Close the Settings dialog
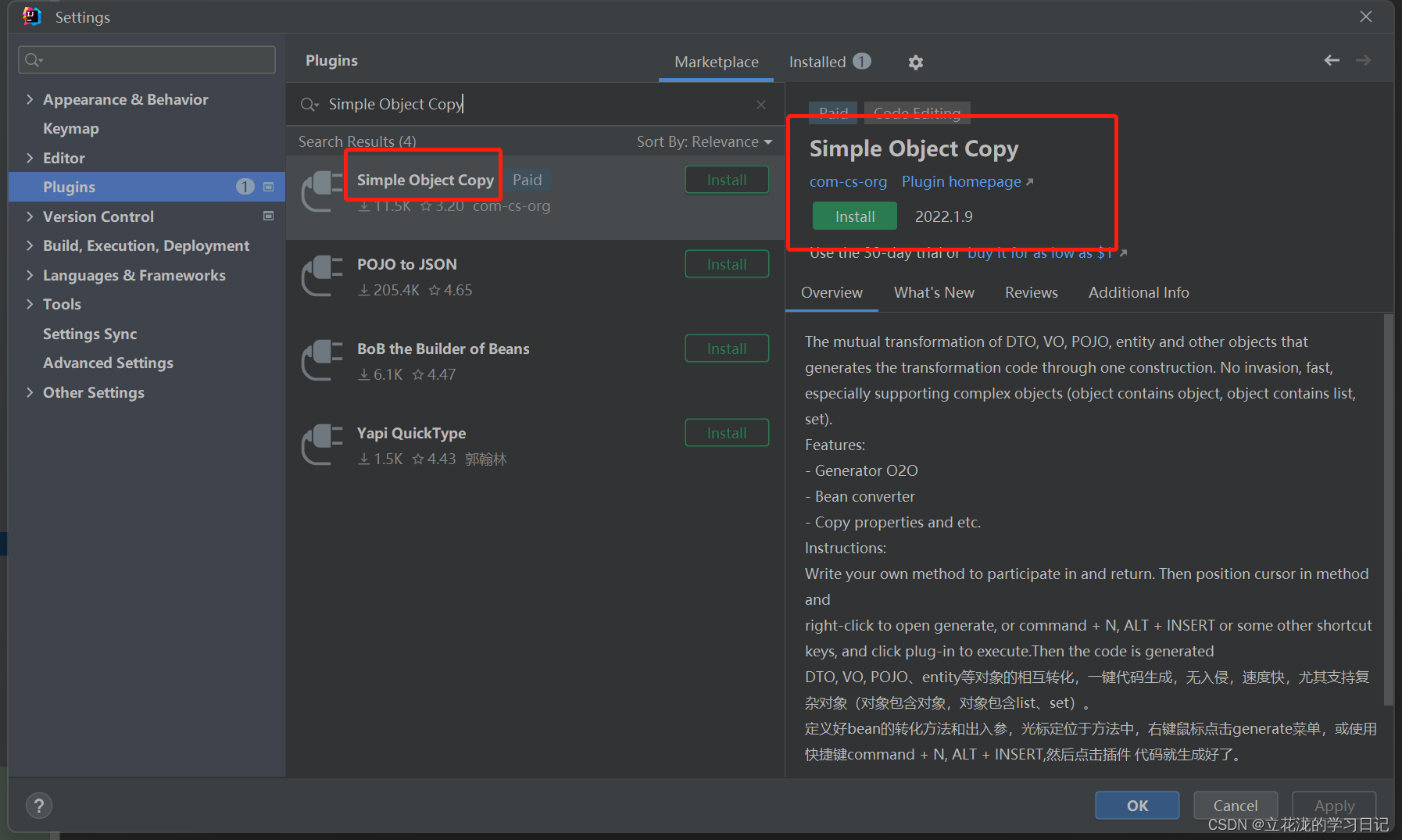This screenshot has height=840, width=1402. pos(1366,16)
